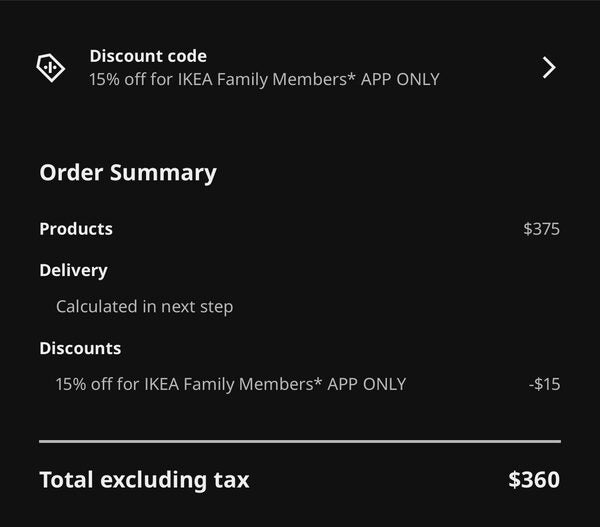Open the Discount code row title

(148, 56)
